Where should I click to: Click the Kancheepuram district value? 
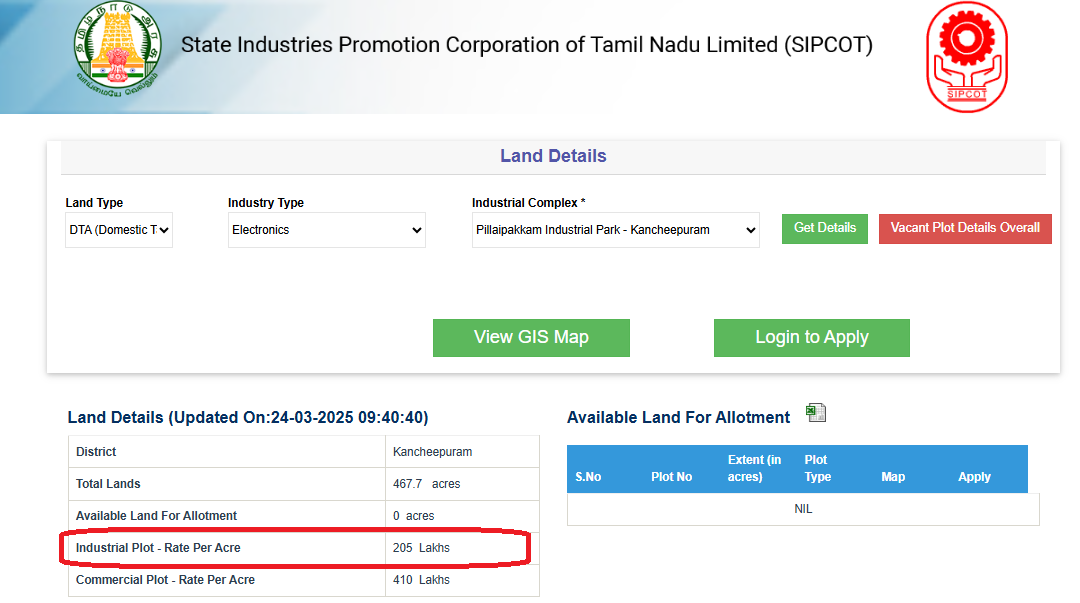tap(433, 452)
